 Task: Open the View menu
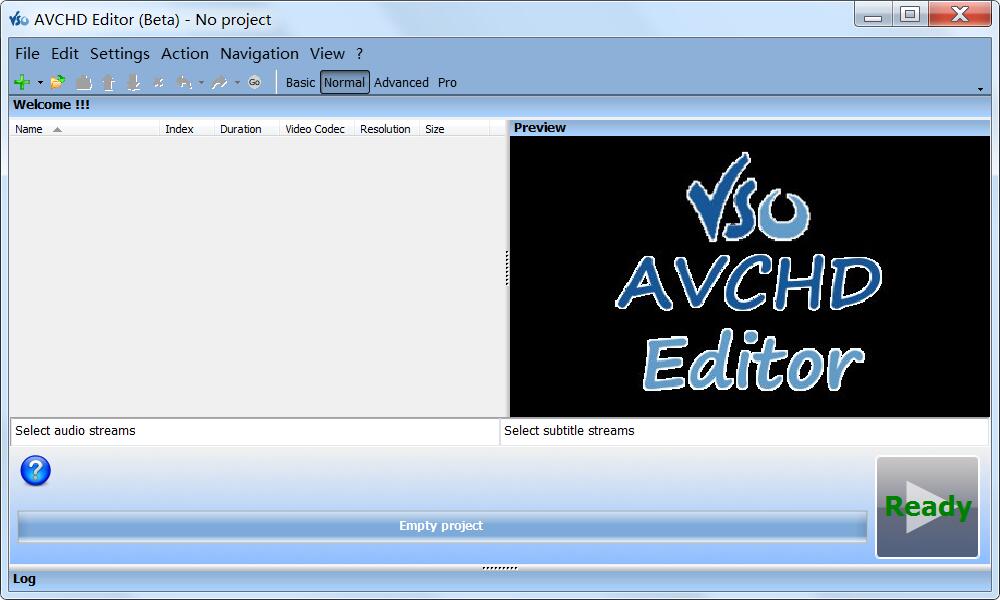click(x=327, y=54)
